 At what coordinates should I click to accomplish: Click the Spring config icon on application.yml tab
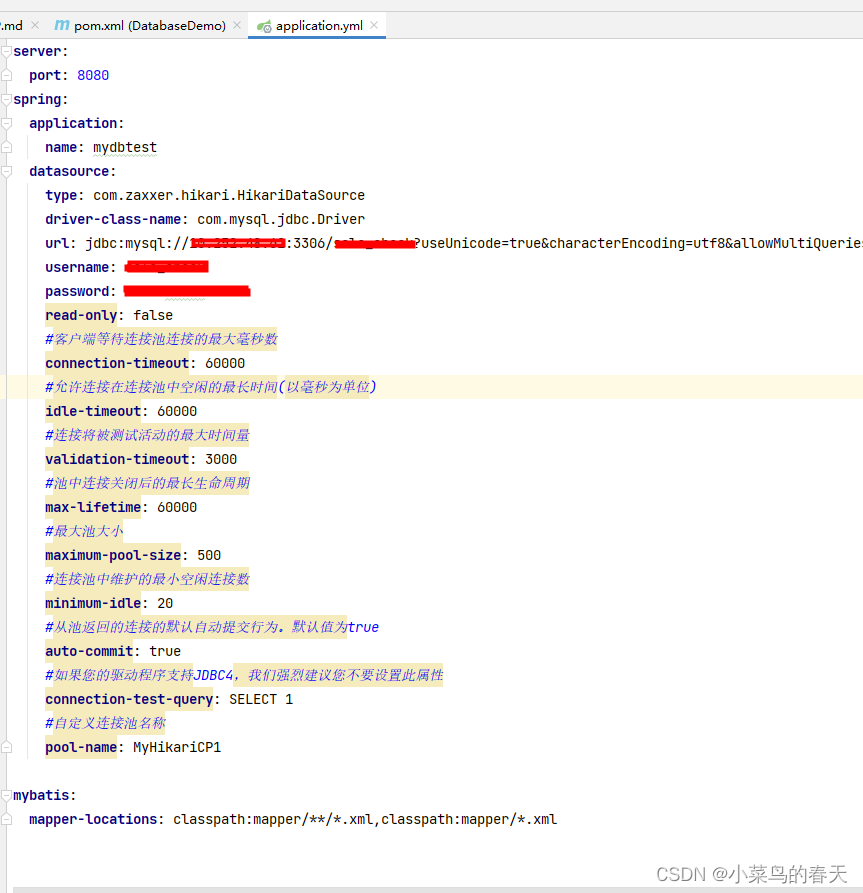pyautogui.click(x=264, y=26)
